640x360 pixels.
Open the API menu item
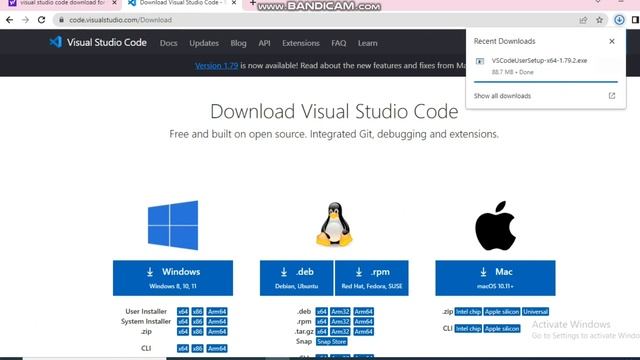(x=264, y=43)
